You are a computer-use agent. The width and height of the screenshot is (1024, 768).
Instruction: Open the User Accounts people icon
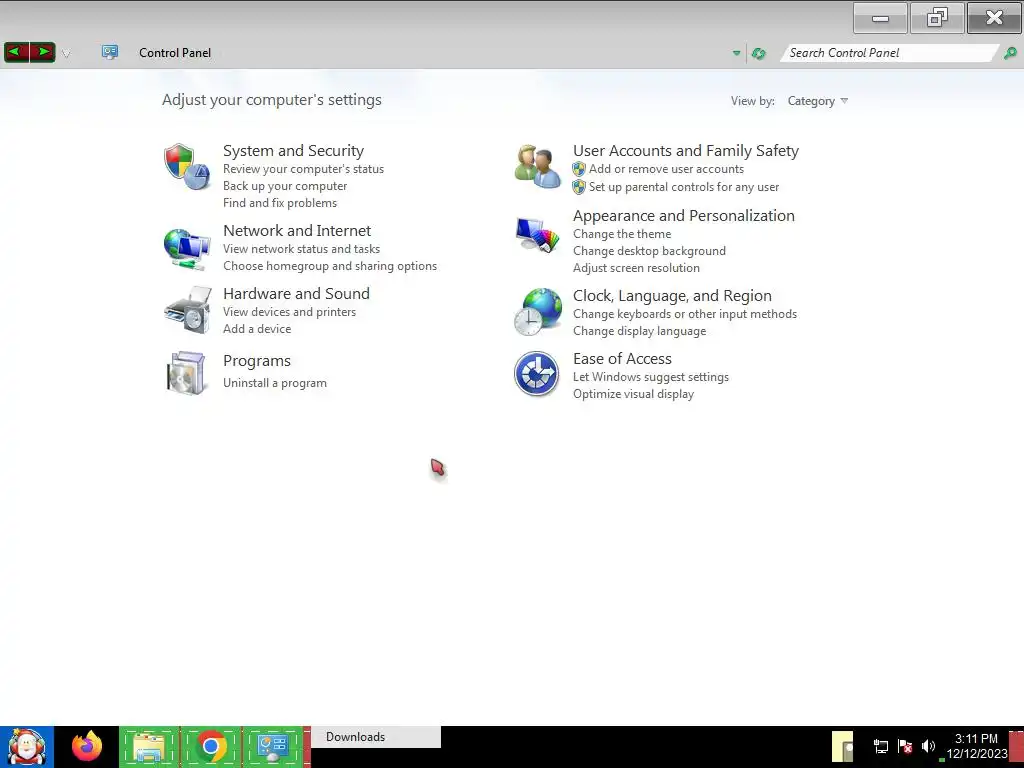(x=537, y=167)
